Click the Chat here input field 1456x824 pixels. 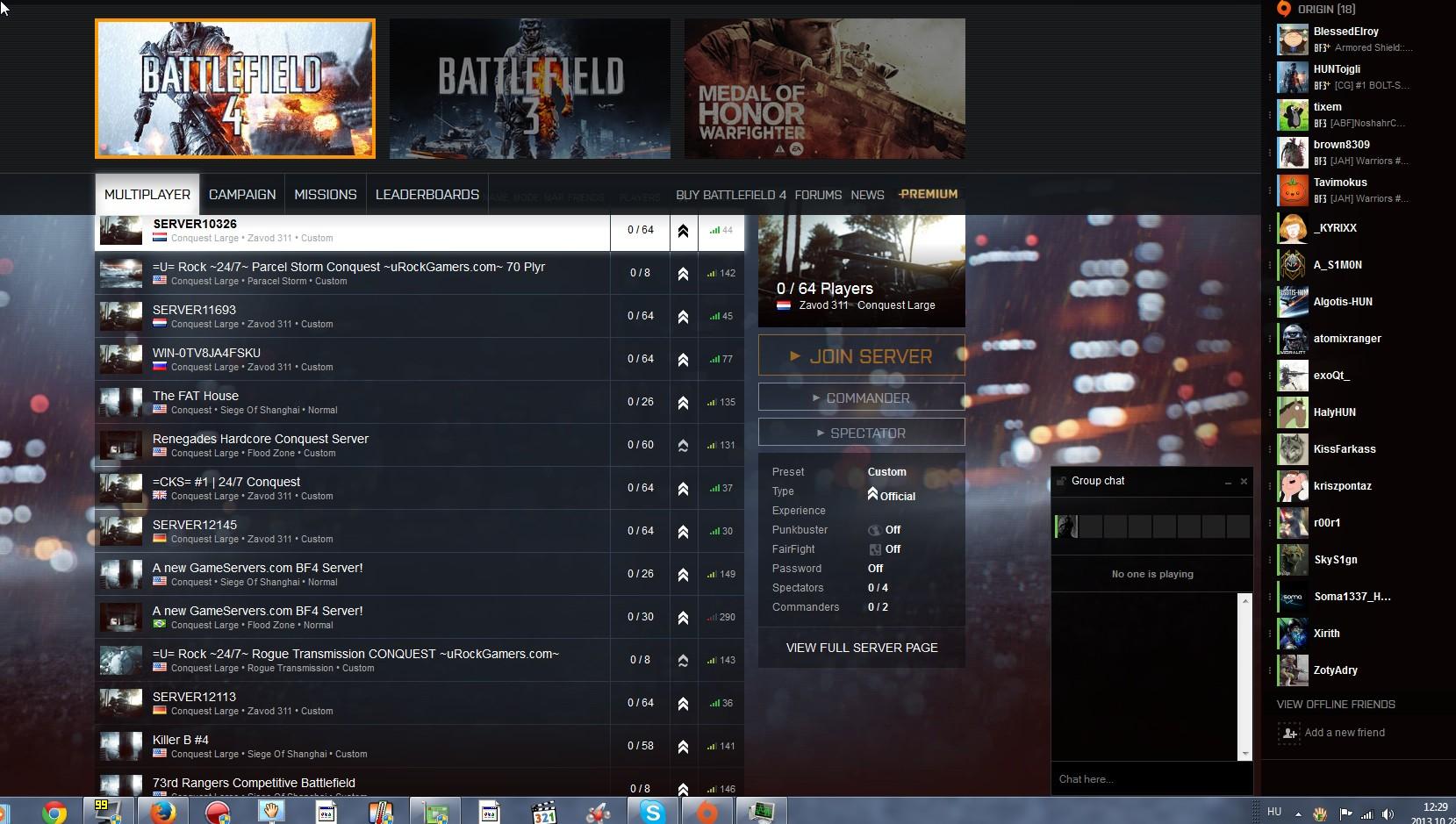pyautogui.click(x=1151, y=779)
